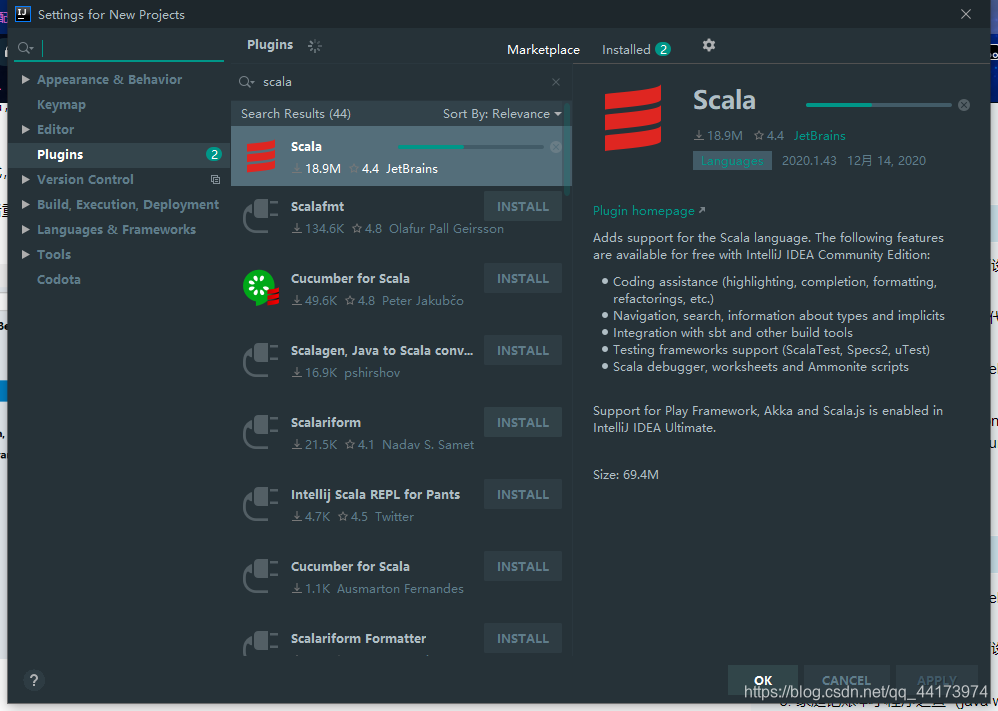The height and width of the screenshot is (711, 998).
Task: Expand the Tools settings node
Action: [25, 254]
